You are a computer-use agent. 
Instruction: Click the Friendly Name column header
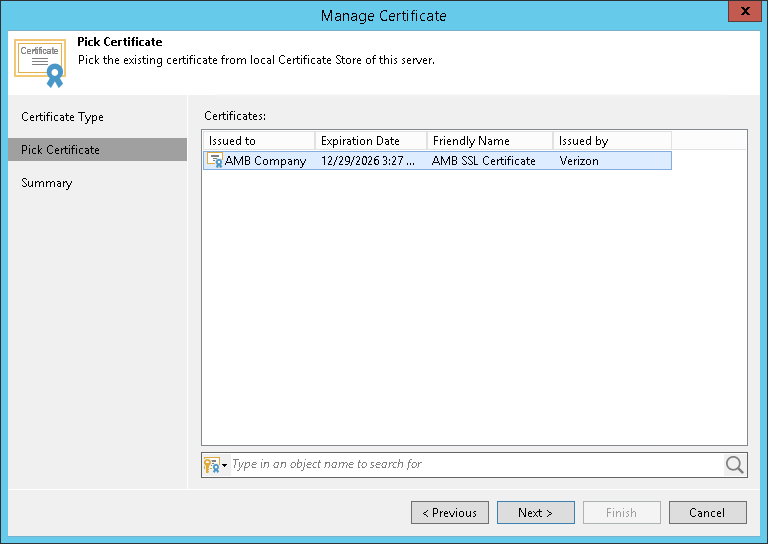(489, 141)
